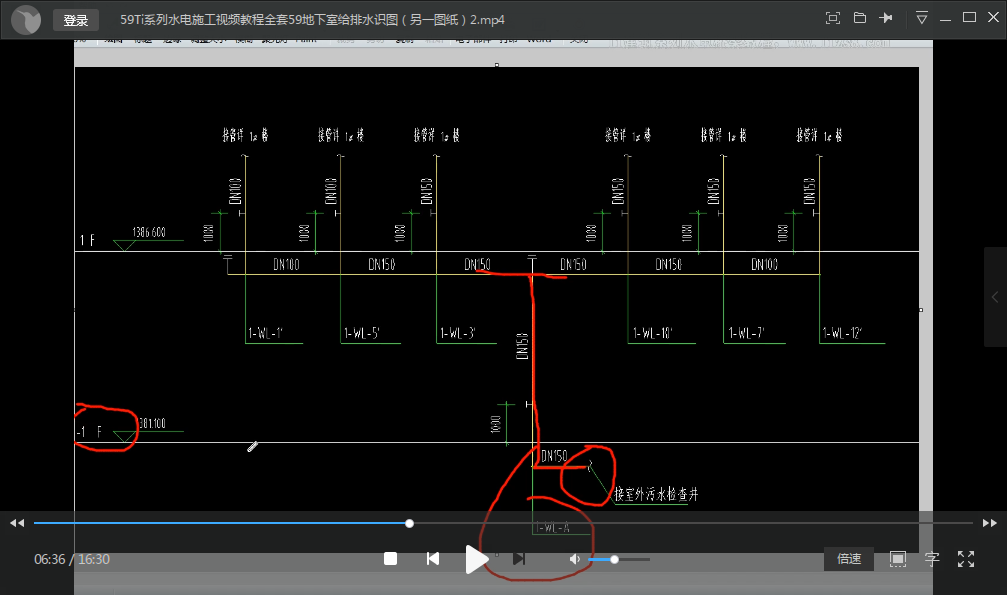
Task: Close the video player window
Action: click(993, 17)
